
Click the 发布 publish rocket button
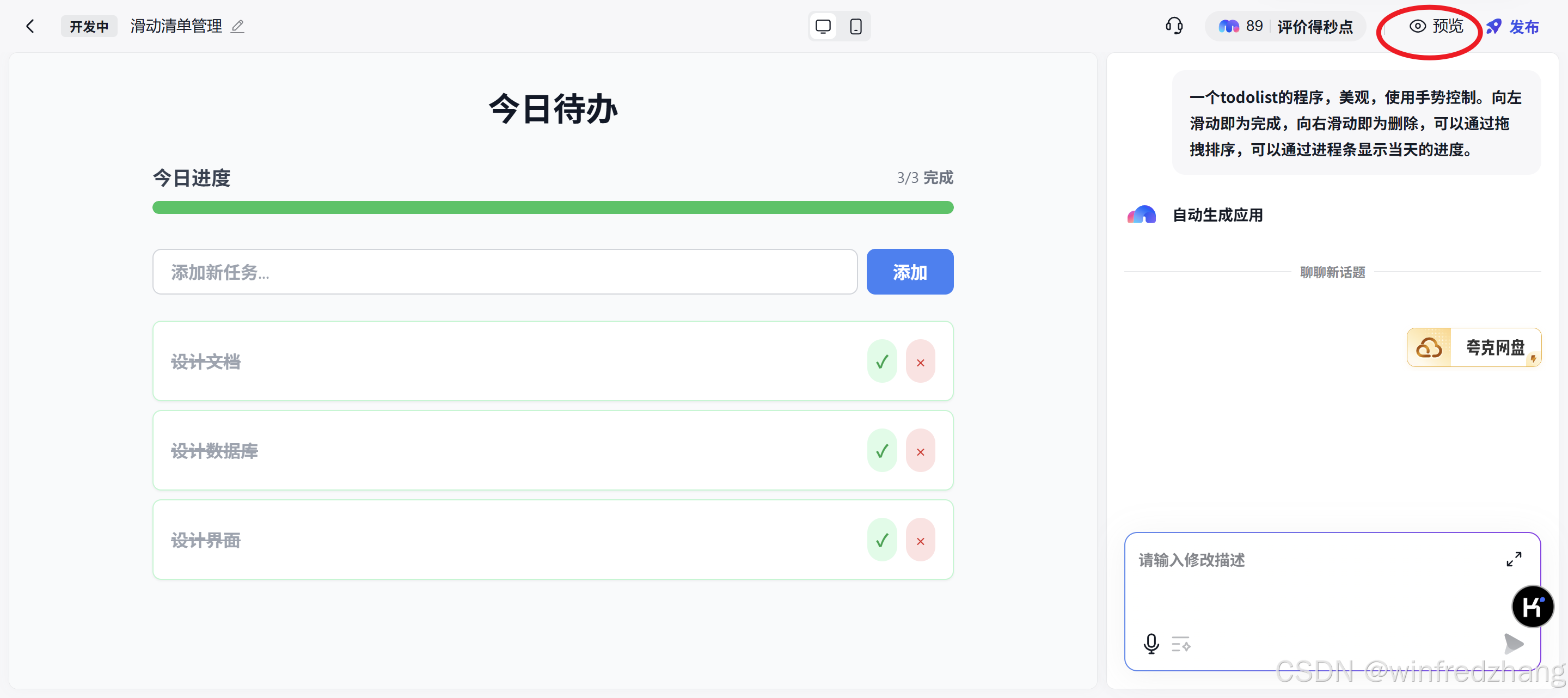point(1512,26)
